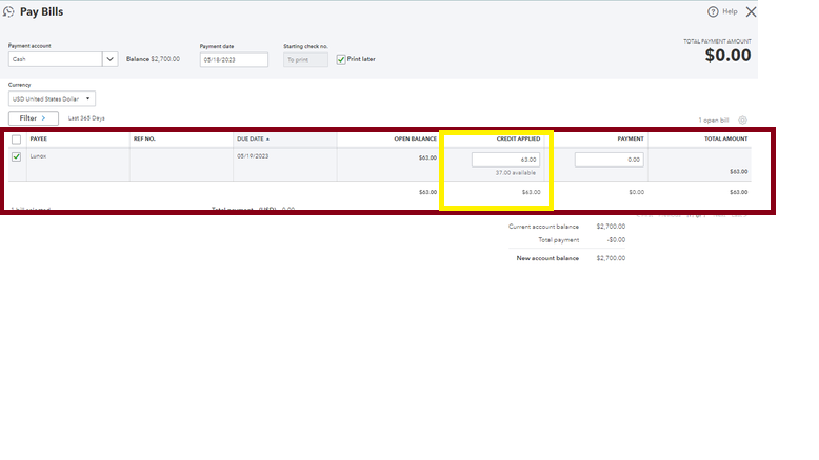Image resolution: width=819 pixels, height=460 pixels.
Task: Click the $0.00 total payment amount
Action: click(x=728, y=55)
